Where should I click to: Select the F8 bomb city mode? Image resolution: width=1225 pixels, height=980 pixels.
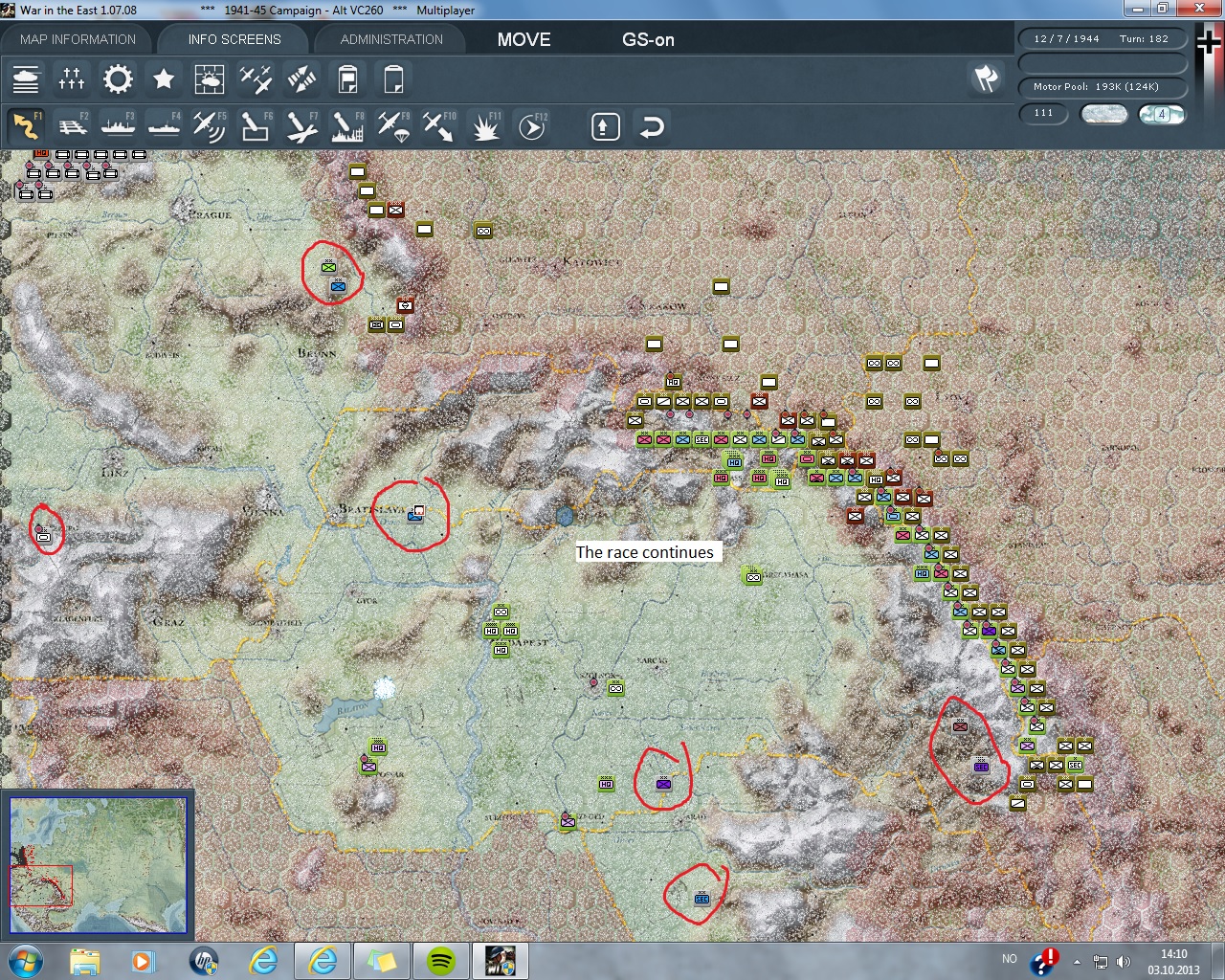pos(347,126)
